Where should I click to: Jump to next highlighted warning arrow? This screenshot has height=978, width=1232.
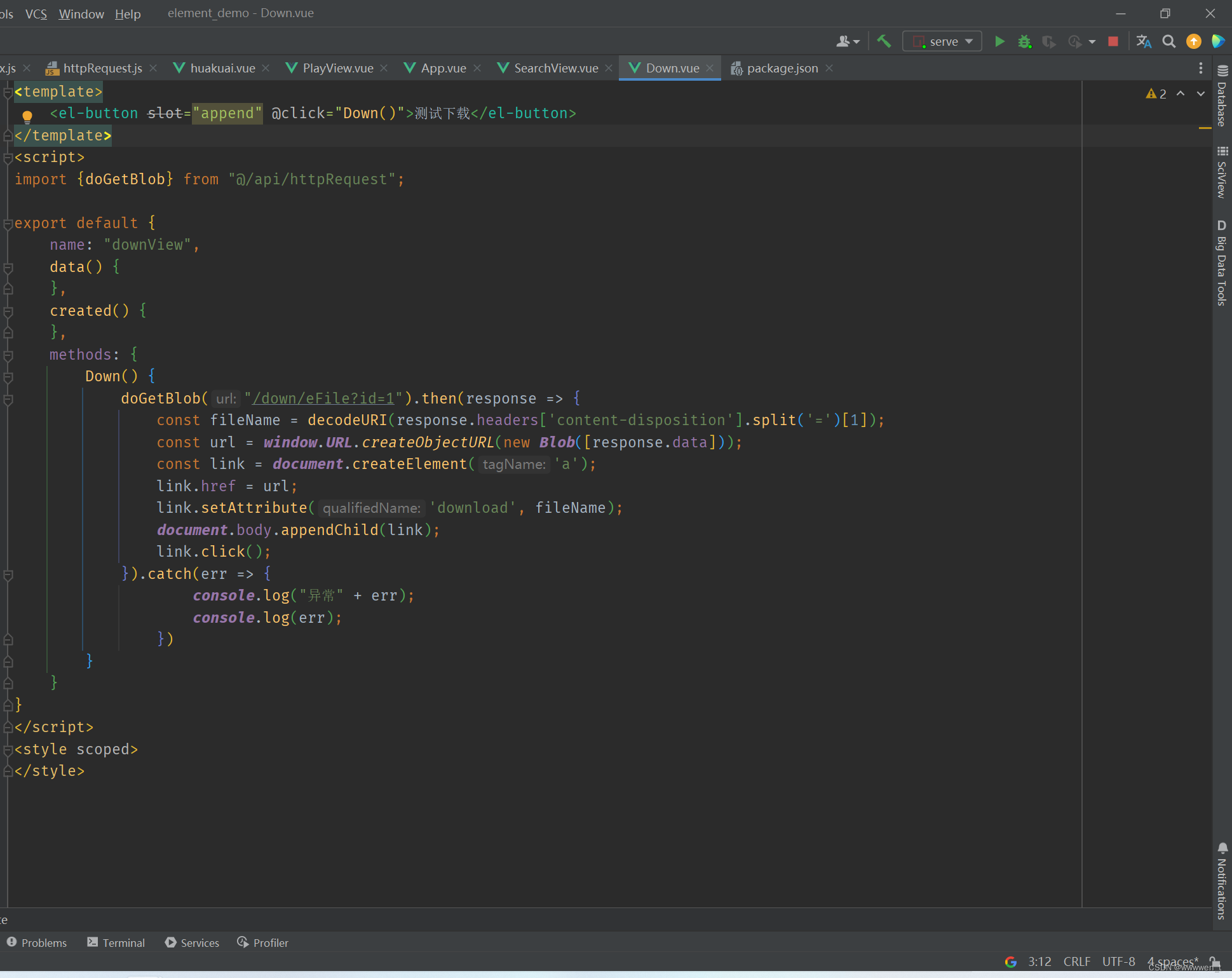coord(1200,93)
